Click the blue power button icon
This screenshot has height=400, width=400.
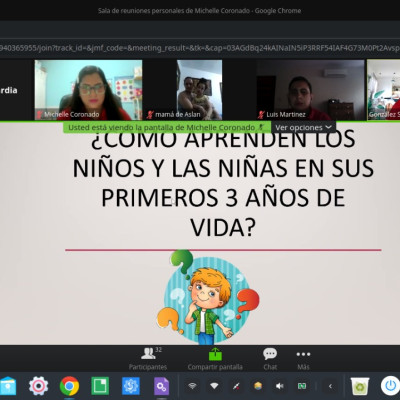click(390, 386)
